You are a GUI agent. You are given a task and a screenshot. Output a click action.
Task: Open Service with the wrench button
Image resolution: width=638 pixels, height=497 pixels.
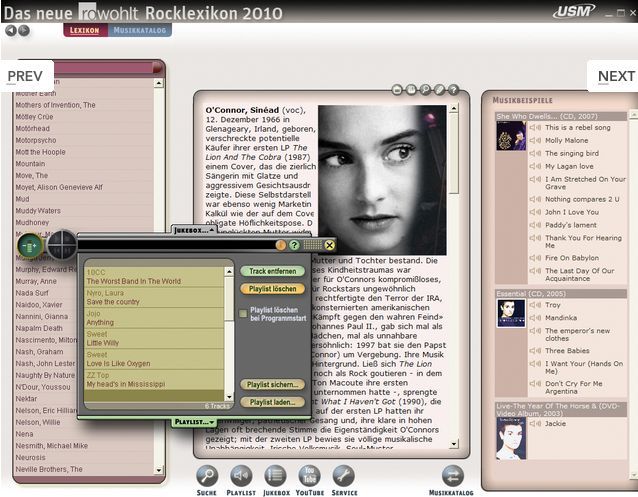pyautogui.click(x=344, y=476)
